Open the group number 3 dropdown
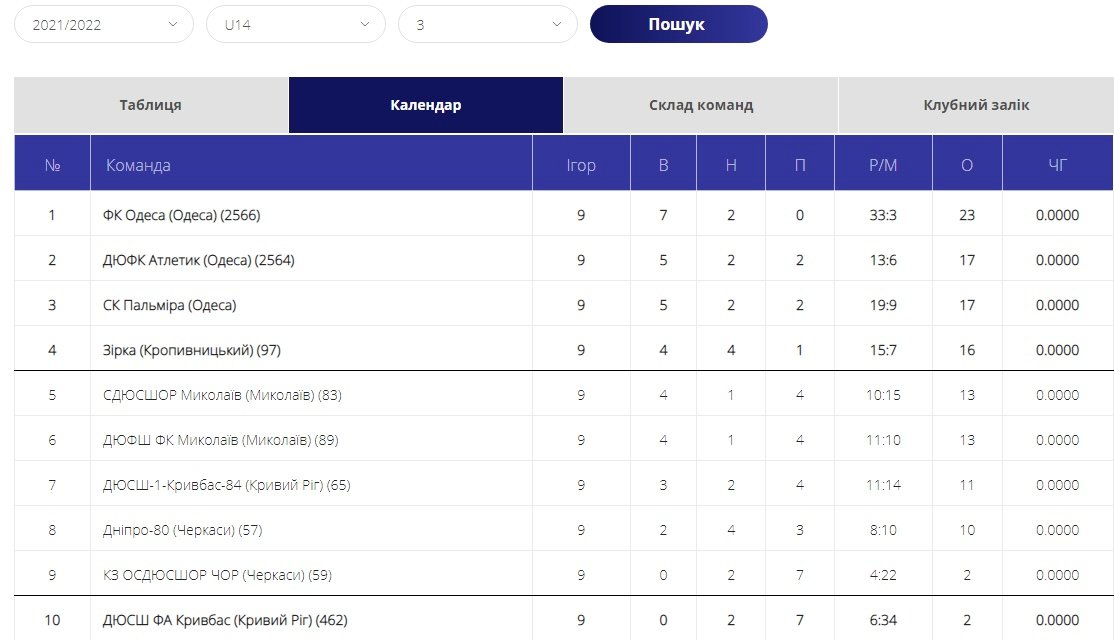This screenshot has width=1114, height=640. coord(487,25)
